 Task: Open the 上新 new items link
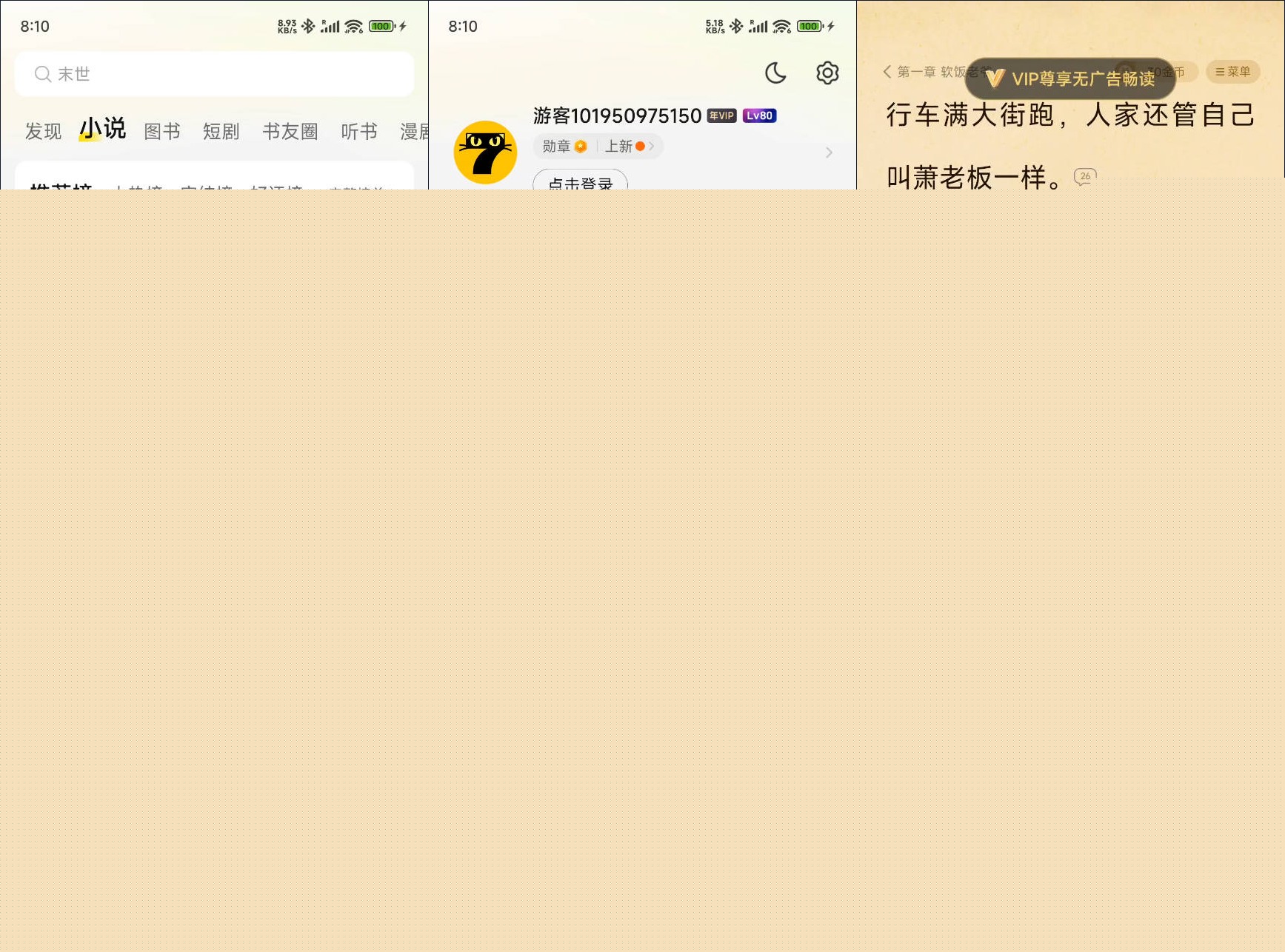click(629, 147)
